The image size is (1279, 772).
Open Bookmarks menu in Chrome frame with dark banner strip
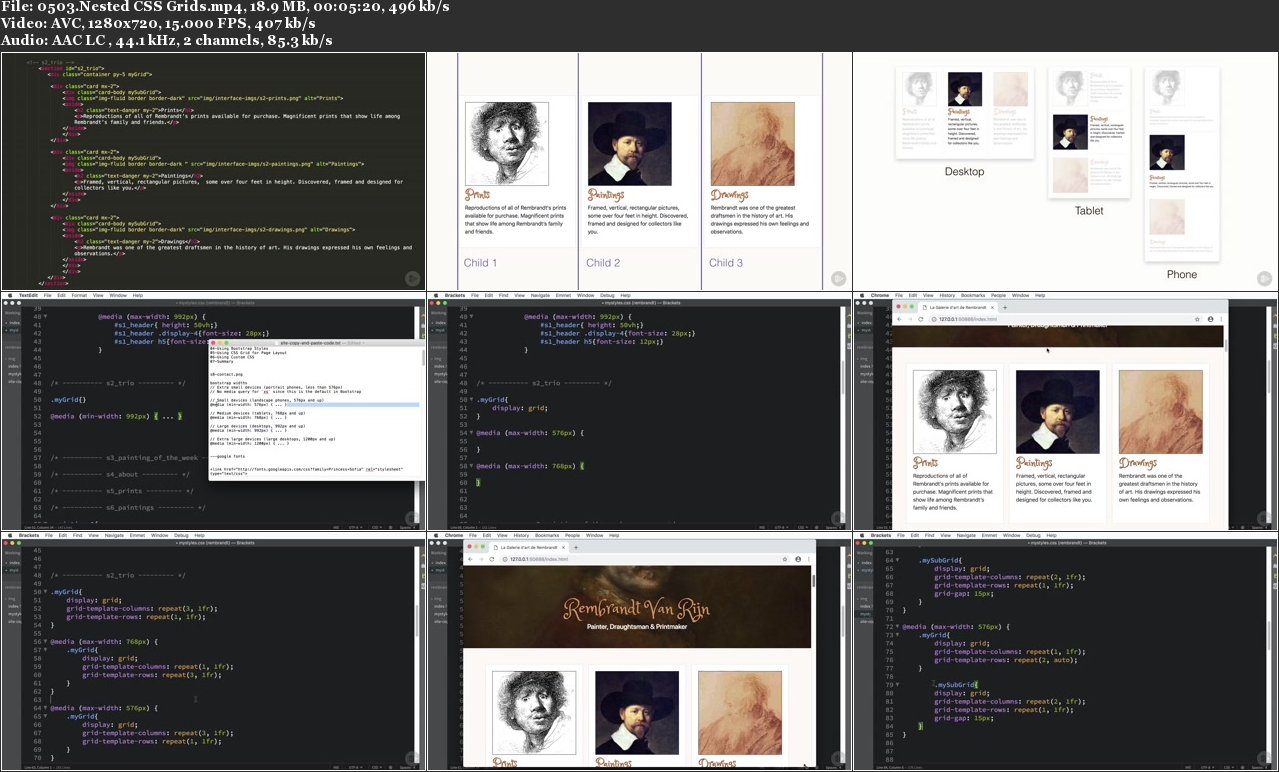click(973, 295)
